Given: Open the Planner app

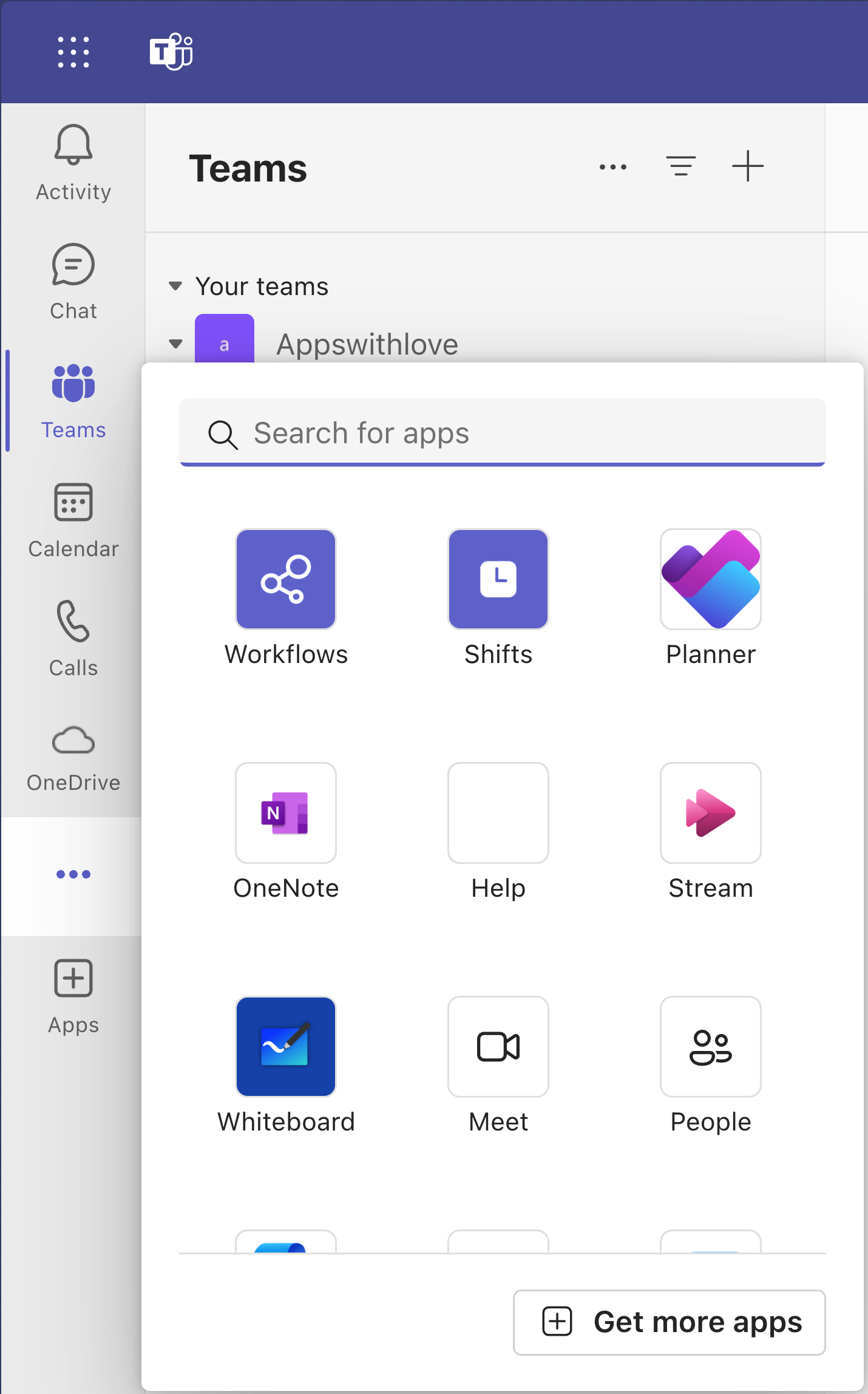Looking at the screenshot, I should click(x=710, y=579).
